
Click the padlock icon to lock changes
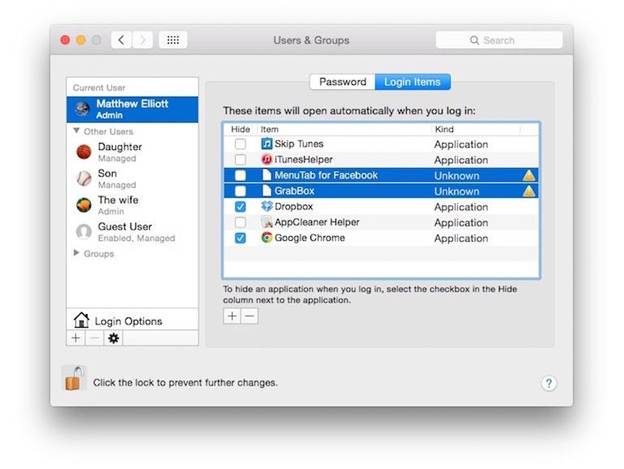pos(75,379)
